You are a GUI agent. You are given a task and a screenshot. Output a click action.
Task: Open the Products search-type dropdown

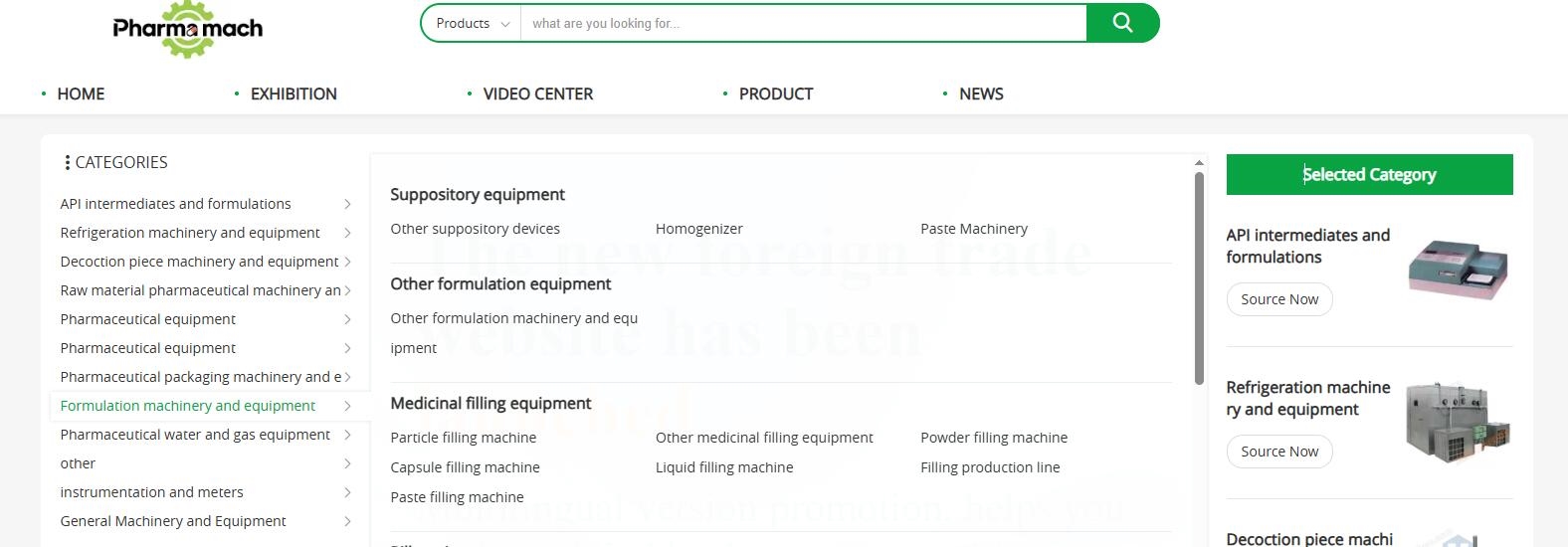[x=473, y=23]
